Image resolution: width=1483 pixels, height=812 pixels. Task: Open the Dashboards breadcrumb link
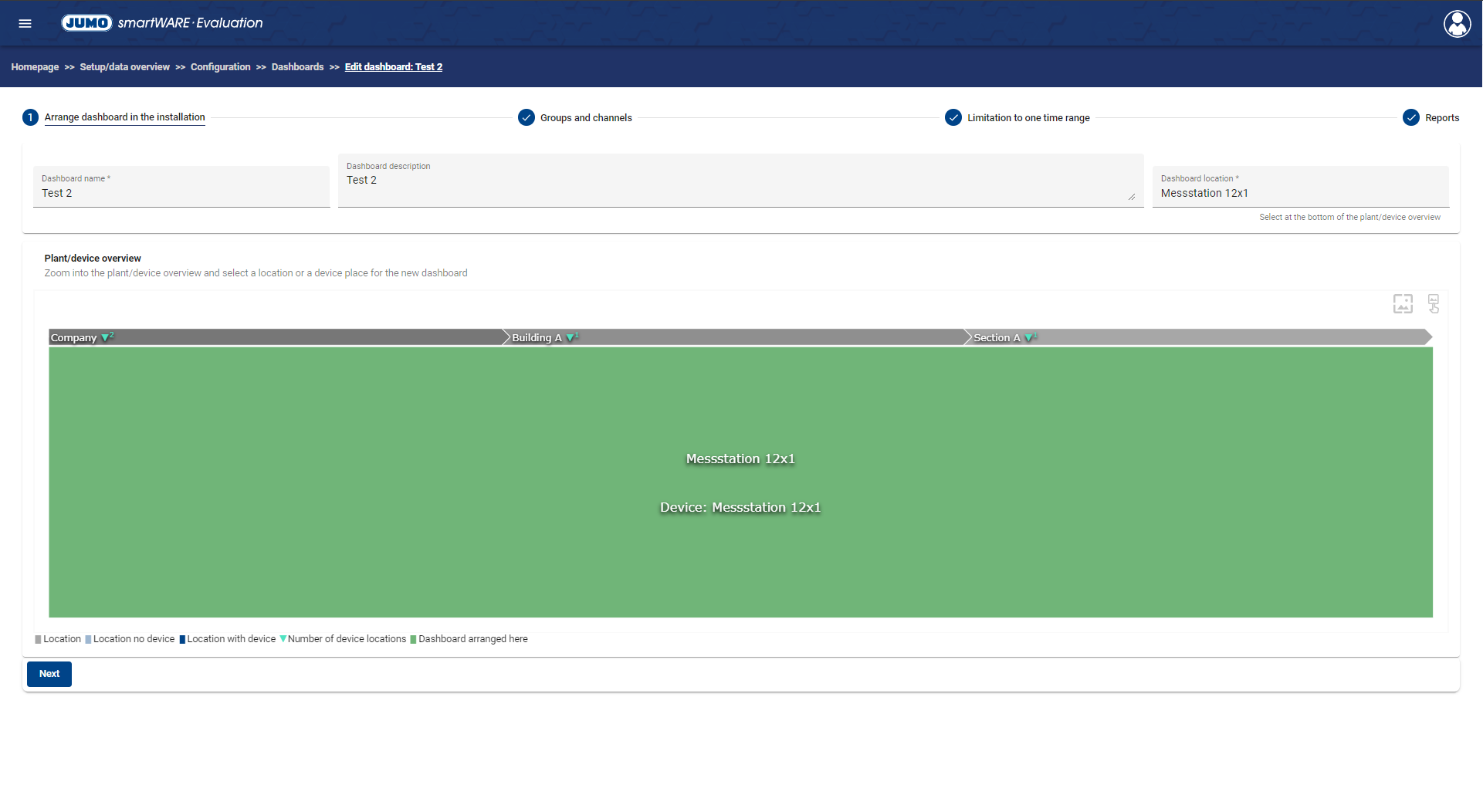[x=297, y=67]
